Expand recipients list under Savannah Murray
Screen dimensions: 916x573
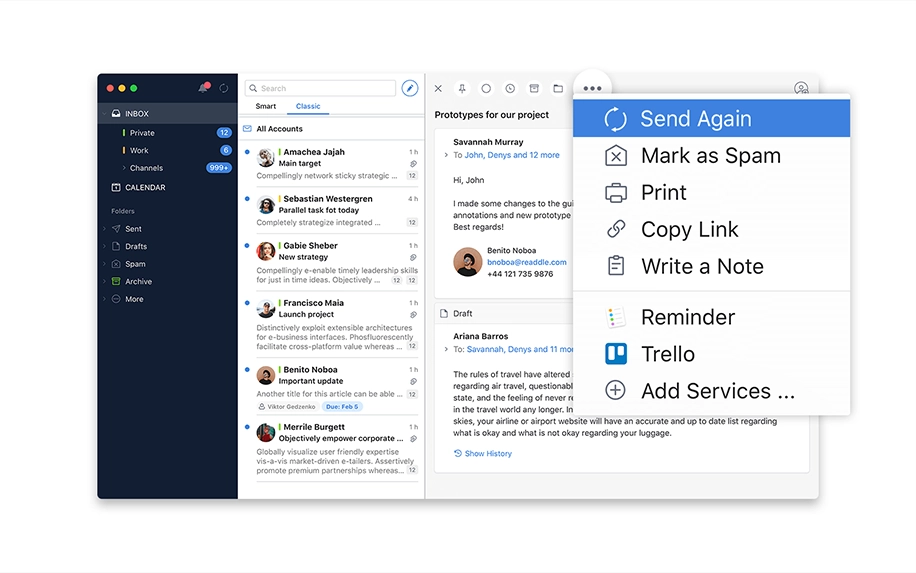pyautogui.click(x=446, y=155)
